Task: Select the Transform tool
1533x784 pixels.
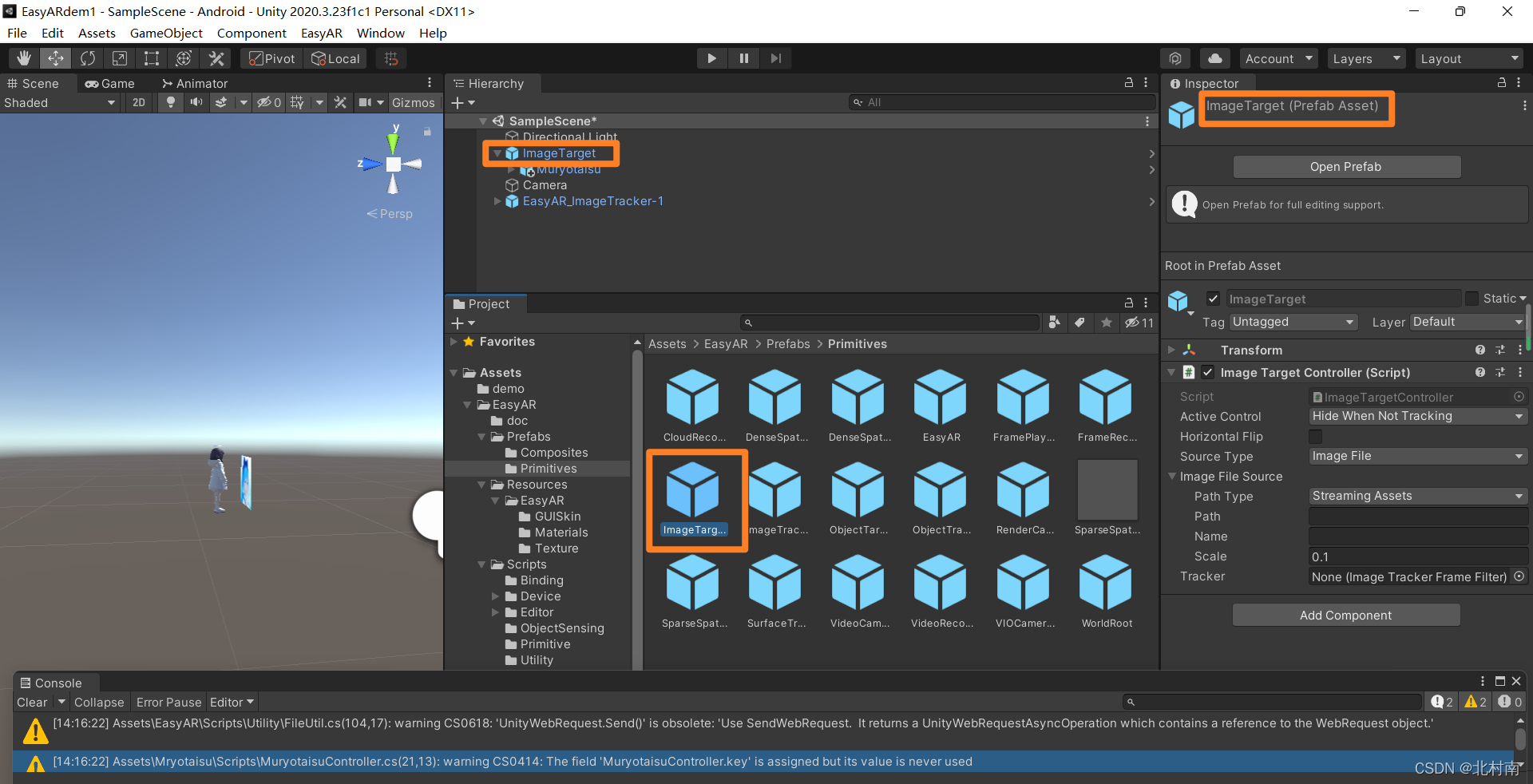Action: coord(184,58)
